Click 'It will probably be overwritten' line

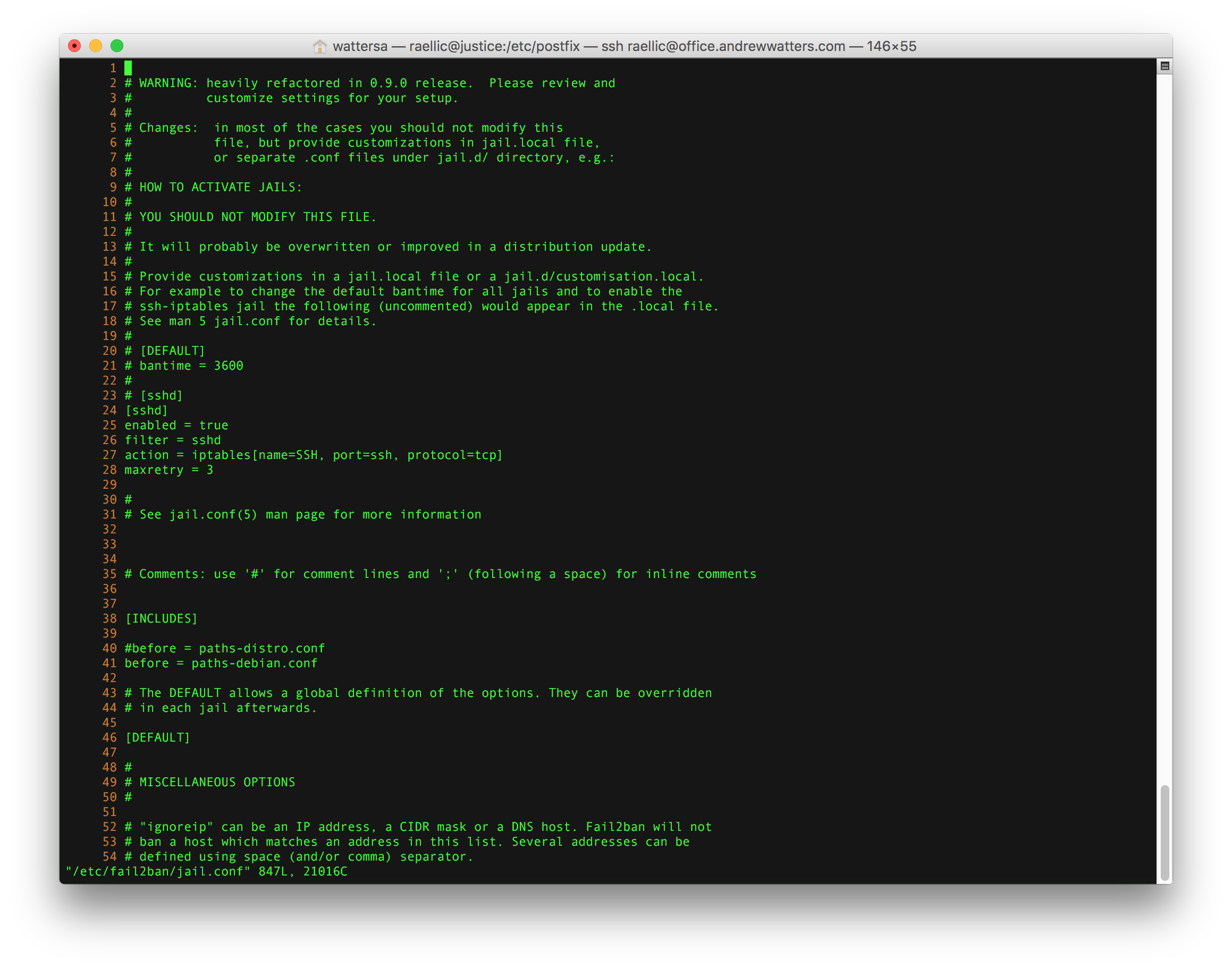[388, 247]
